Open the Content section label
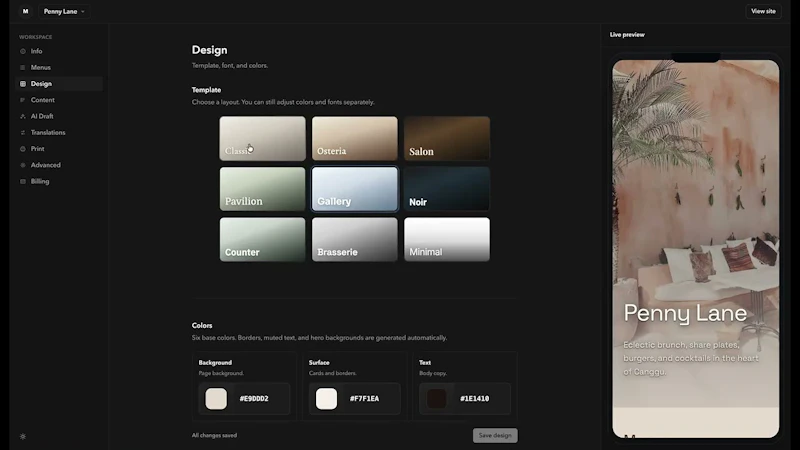Image resolution: width=800 pixels, height=450 pixels. (x=42, y=100)
